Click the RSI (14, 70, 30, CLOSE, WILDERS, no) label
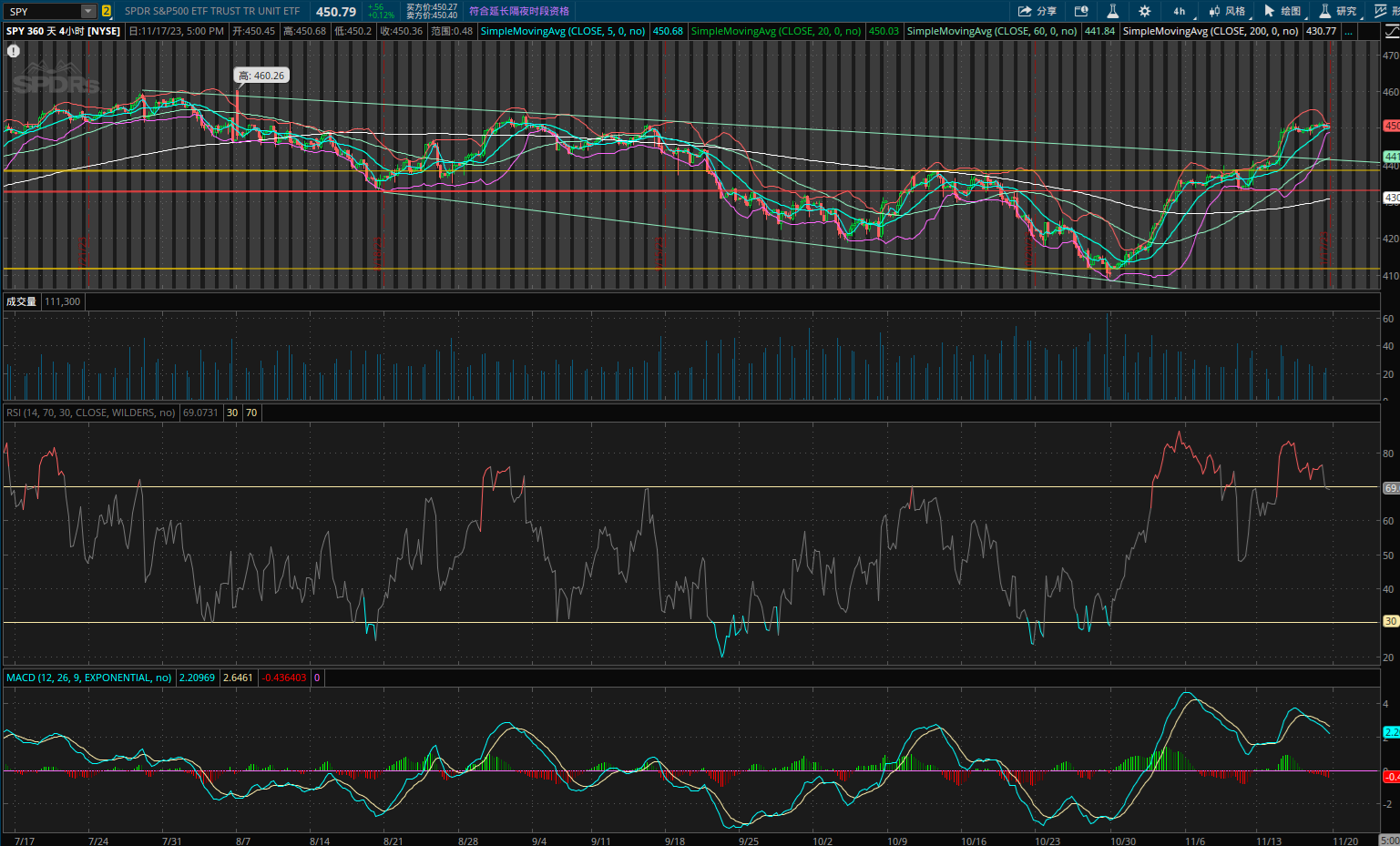The width and height of the screenshot is (1400, 846). pos(91,413)
